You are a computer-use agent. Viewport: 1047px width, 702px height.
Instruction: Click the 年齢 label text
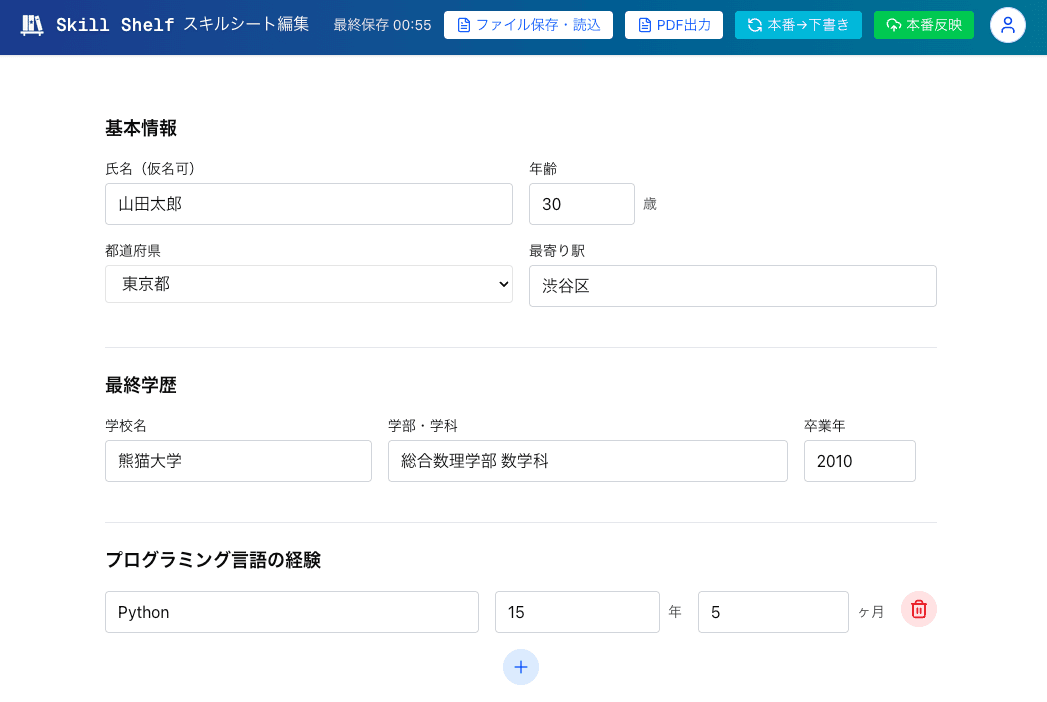click(543, 169)
